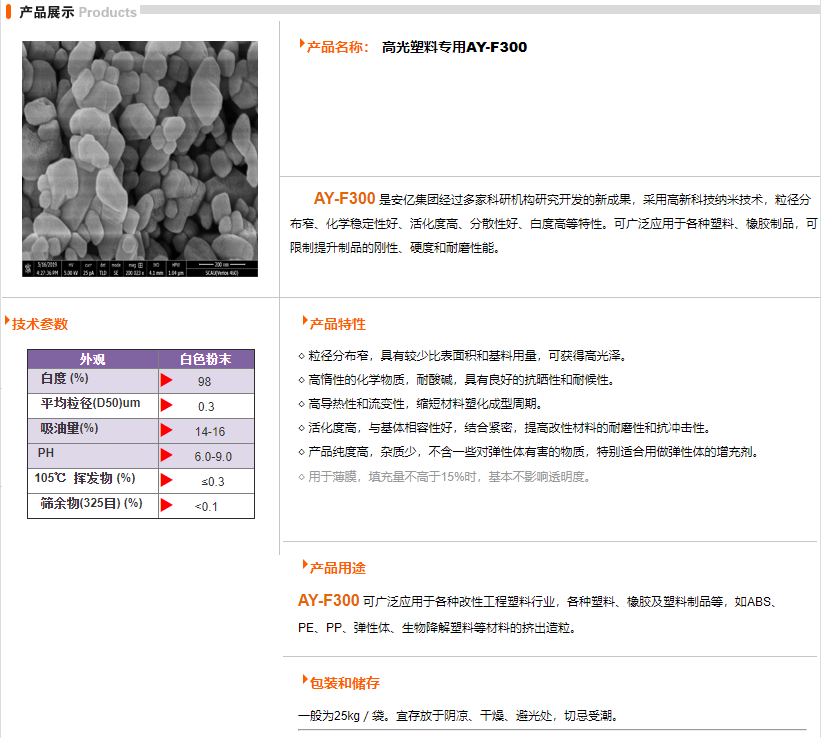
Task: Click the feature line starting 高导热性和流变性
Action: 420,404
